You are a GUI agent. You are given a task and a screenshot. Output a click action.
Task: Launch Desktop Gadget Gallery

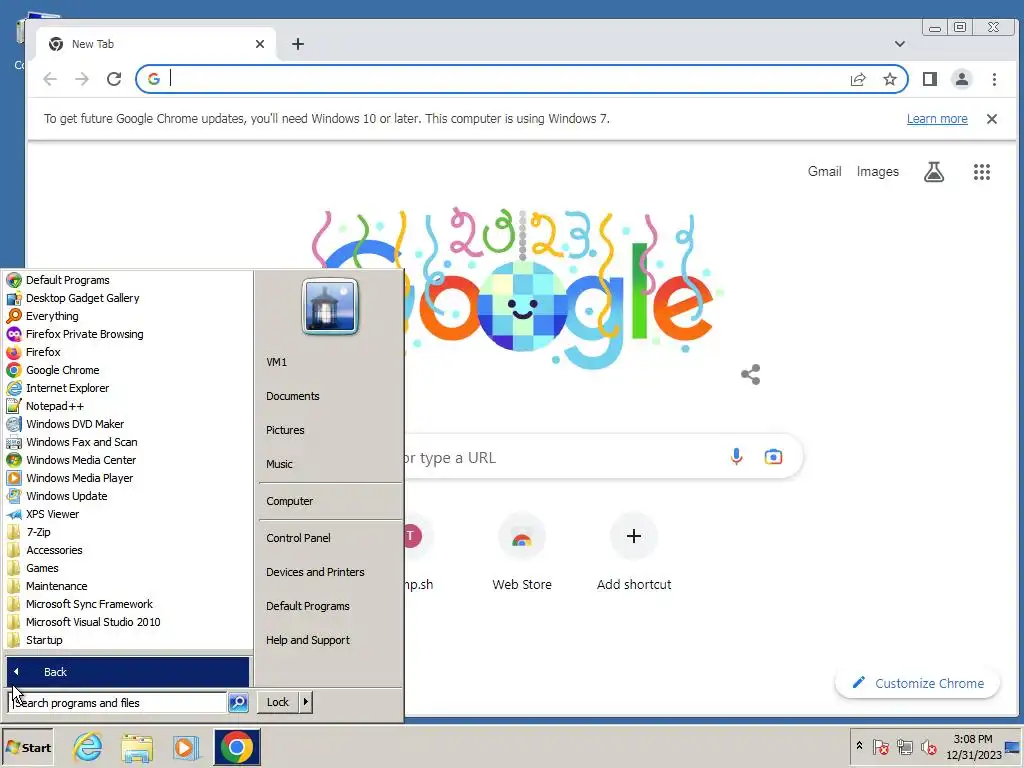pos(83,298)
